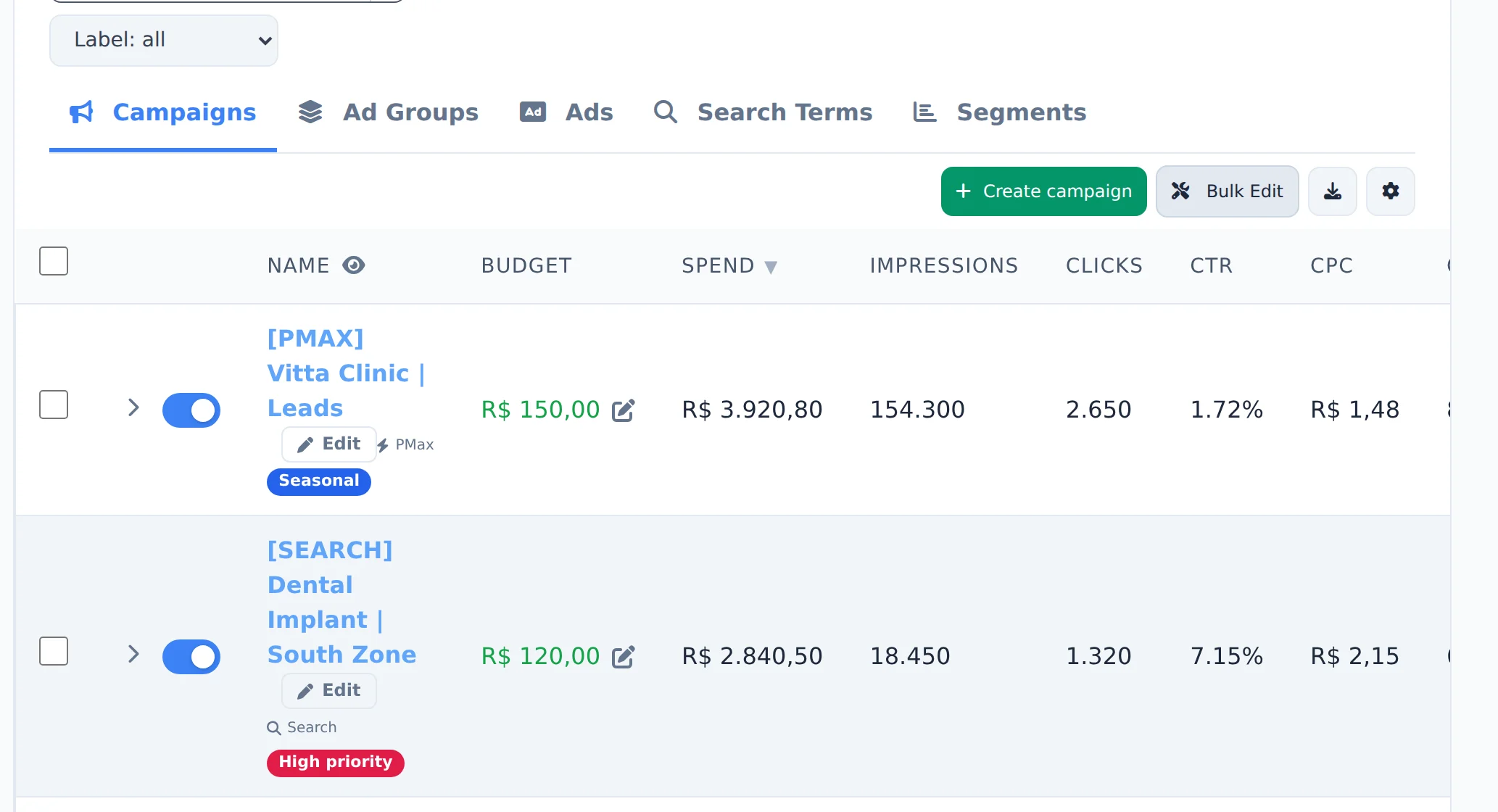Select the Dental Implant campaign checkbox

54,651
